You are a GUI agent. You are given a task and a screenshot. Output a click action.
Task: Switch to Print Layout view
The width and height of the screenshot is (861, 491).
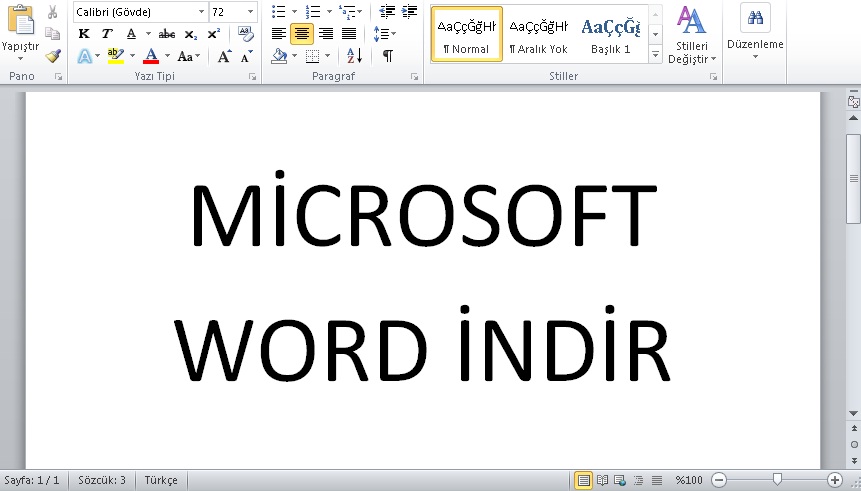[584, 481]
